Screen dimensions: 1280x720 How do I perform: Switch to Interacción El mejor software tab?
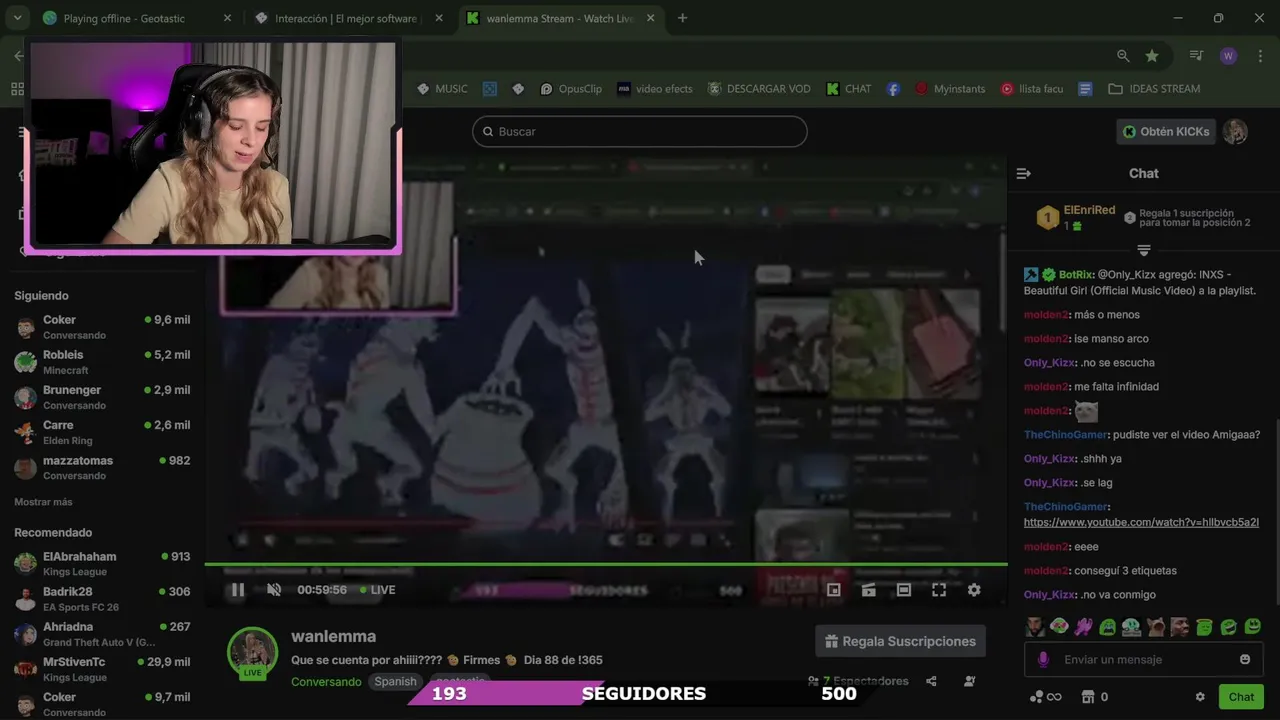346,18
